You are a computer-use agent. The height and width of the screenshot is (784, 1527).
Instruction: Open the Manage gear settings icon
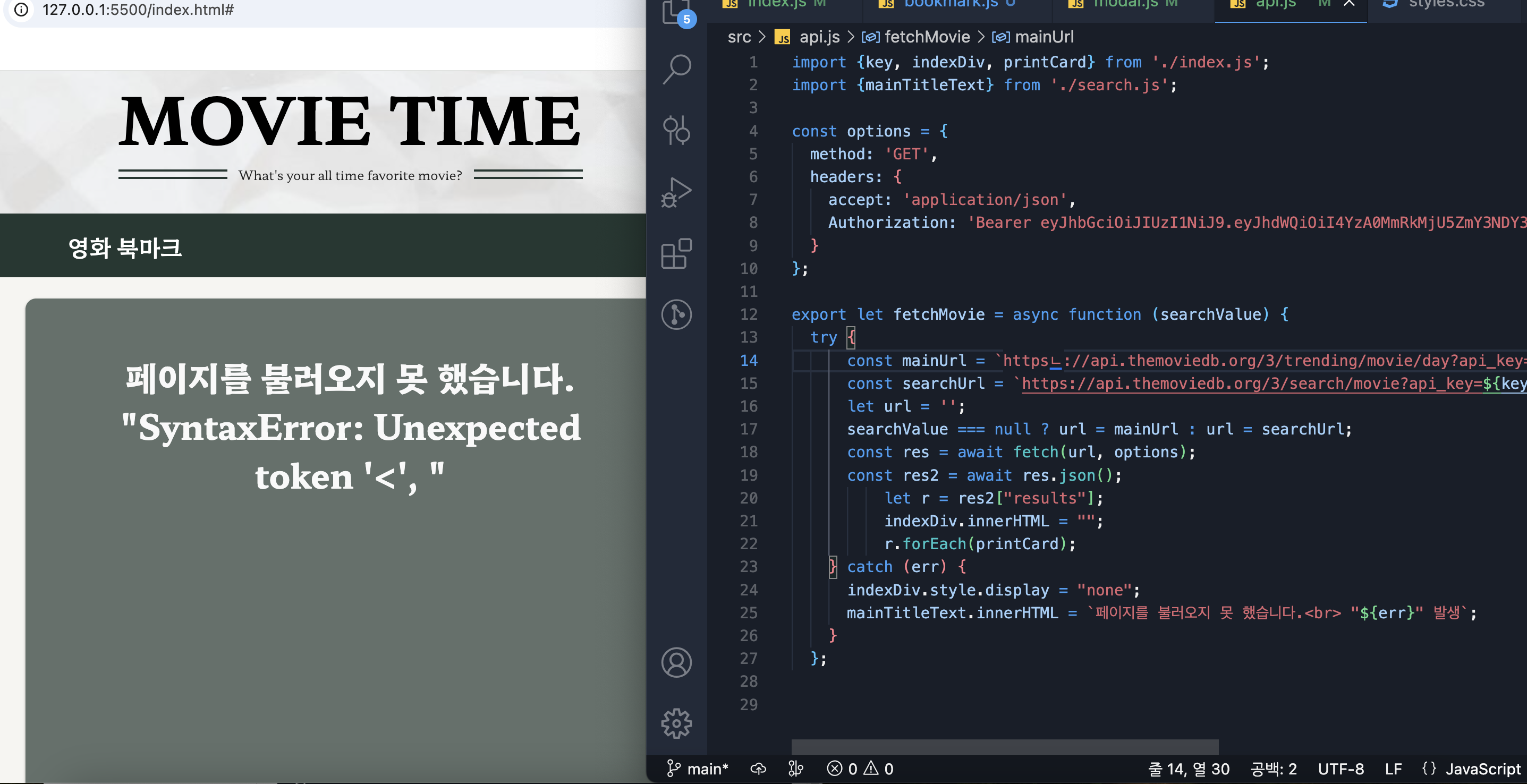(676, 723)
